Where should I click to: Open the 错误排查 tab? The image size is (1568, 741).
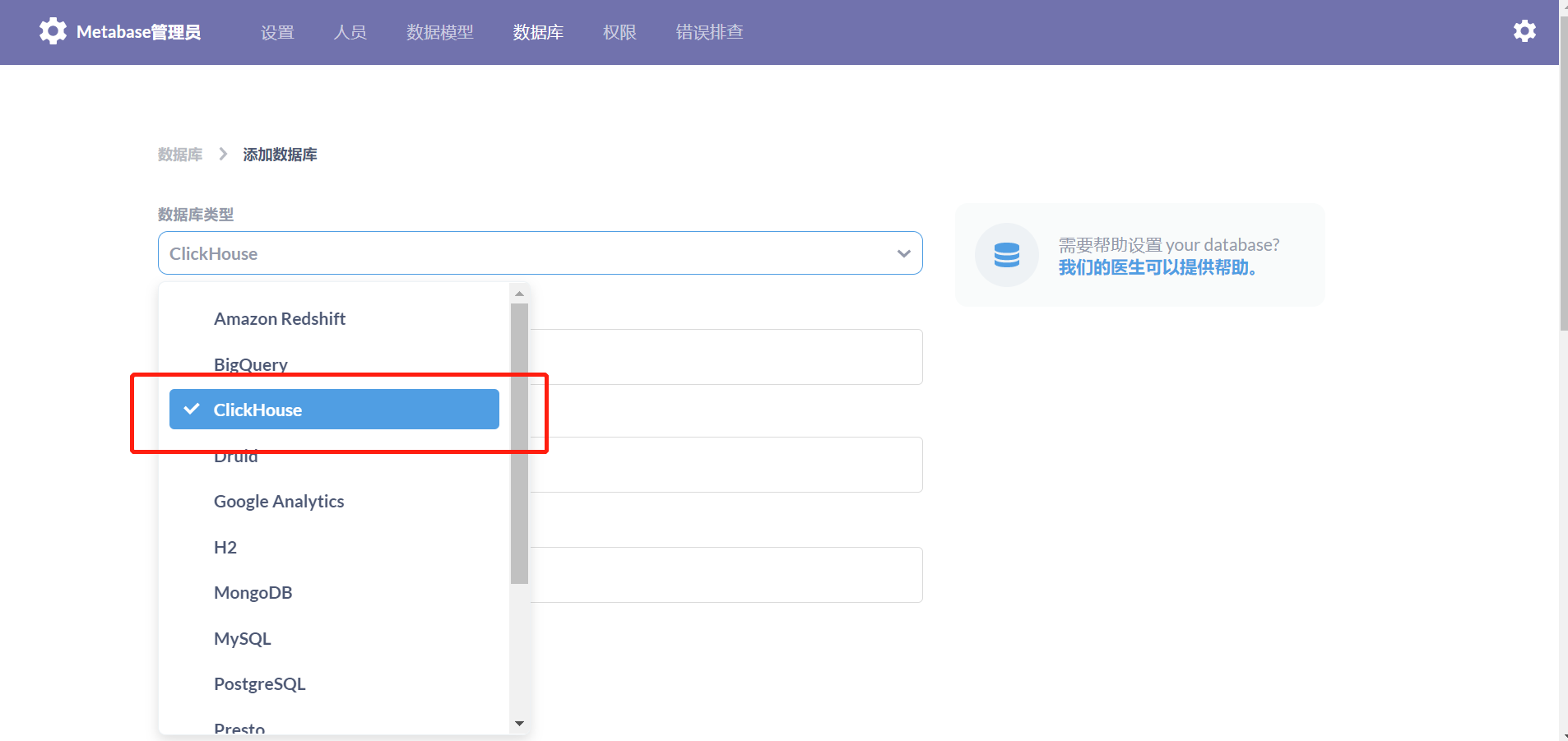coord(709,32)
